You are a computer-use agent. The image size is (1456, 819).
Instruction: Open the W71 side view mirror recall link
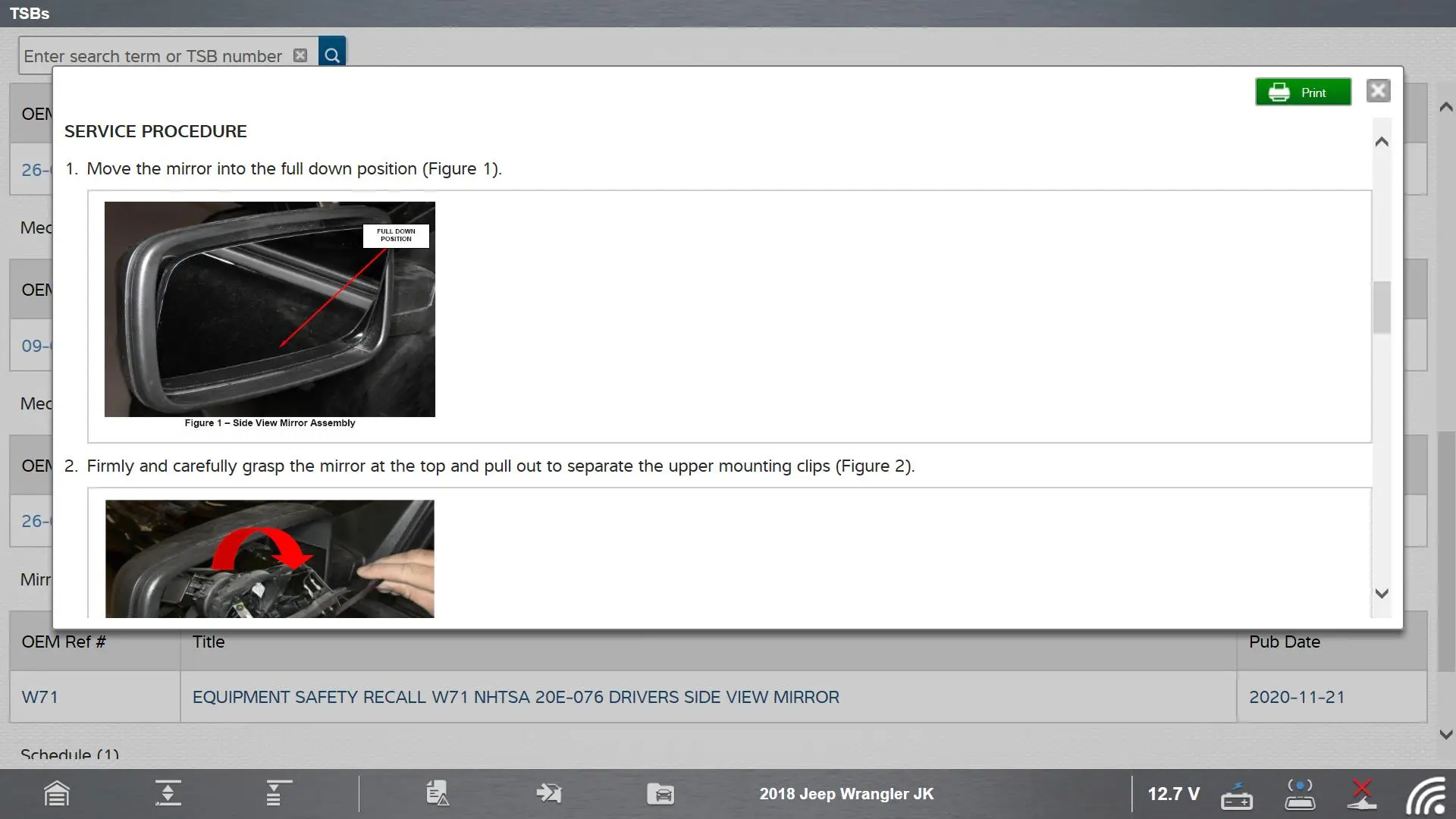[516, 697]
